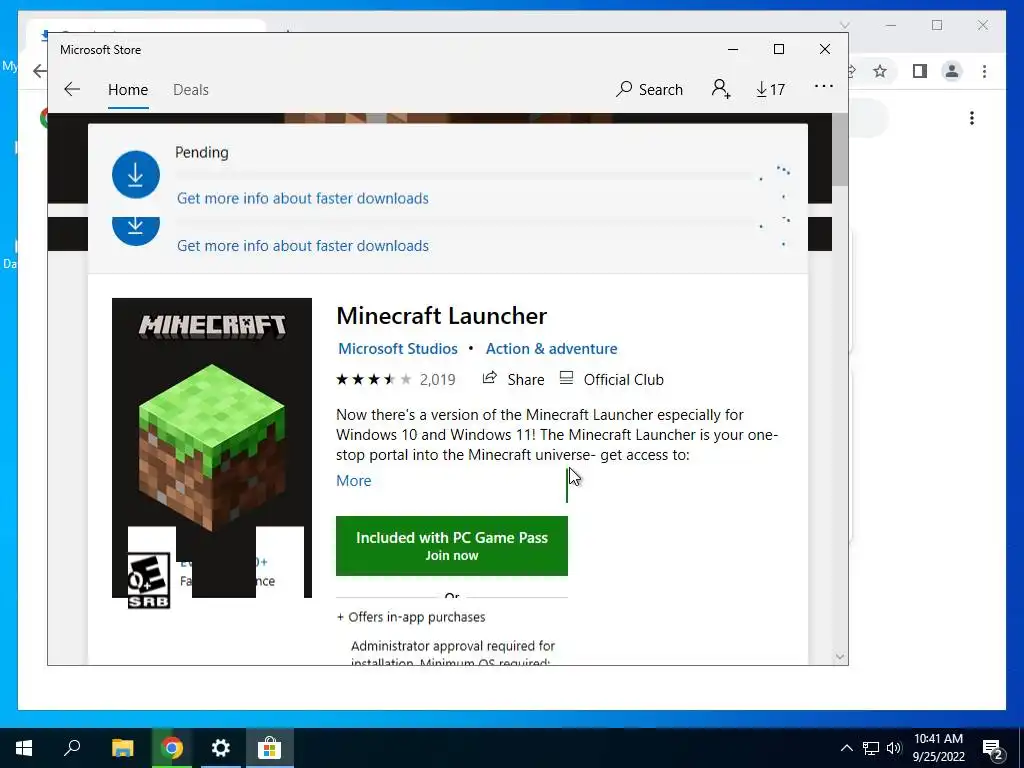The width and height of the screenshot is (1024, 768).
Task: Click the "Minecraft Launcher" title text
Action: pos(441,316)
